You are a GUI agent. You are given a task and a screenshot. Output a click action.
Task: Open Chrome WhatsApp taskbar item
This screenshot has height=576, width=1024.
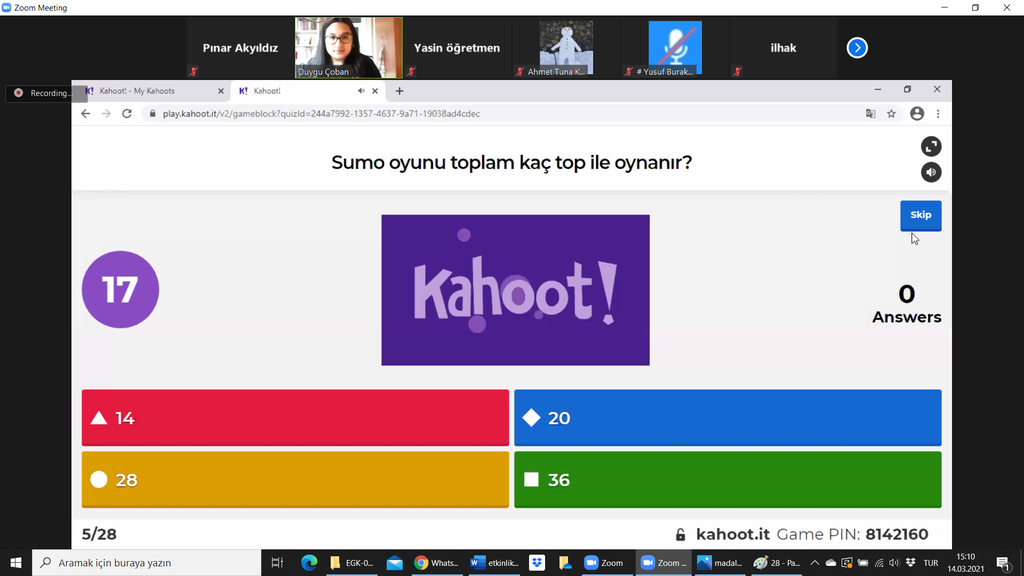point(437,562)
